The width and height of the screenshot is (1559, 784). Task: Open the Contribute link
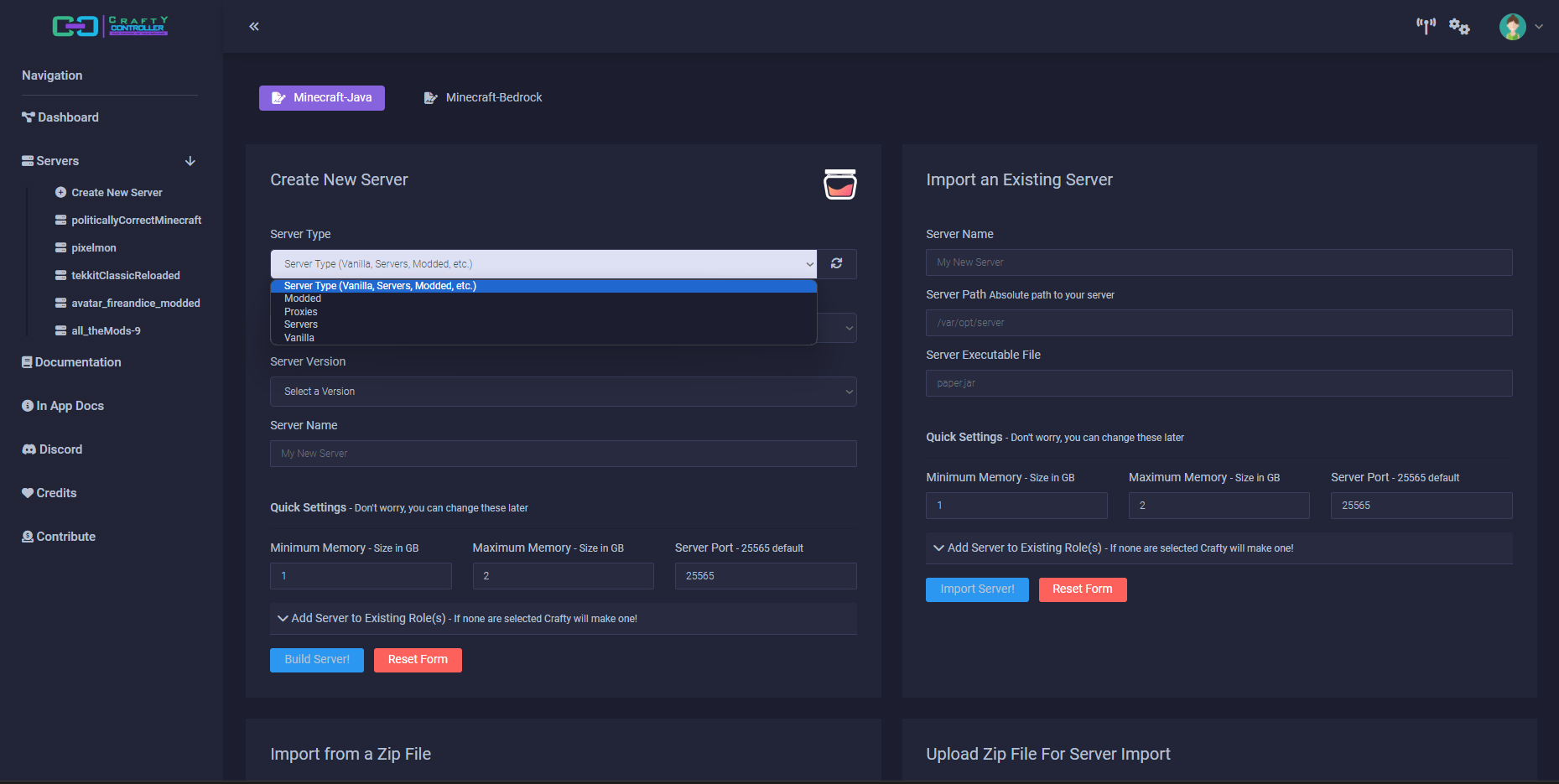pos(59,537)
